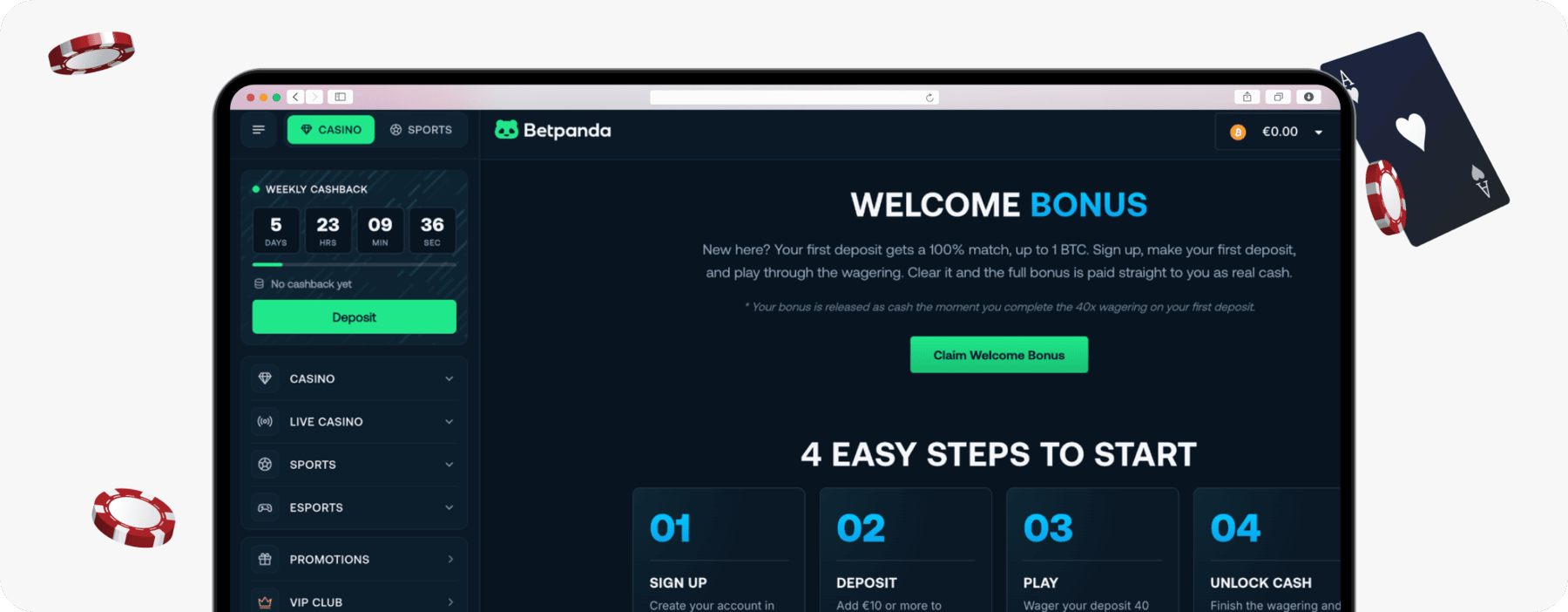Expand the Casino sidebar section
The image size is (1568, 612).
355,378
